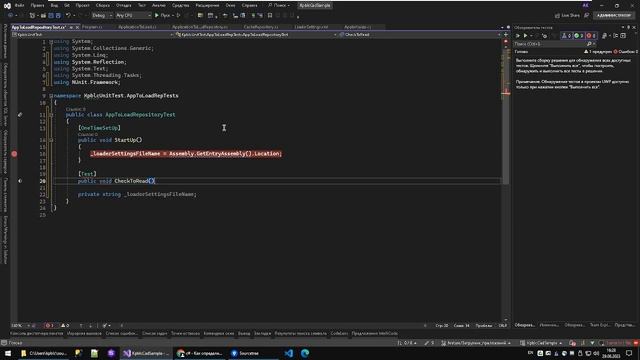The height and width of the screenshot is (360, 640).
Task: Click the Run test play icon
Action: (525, 36)
